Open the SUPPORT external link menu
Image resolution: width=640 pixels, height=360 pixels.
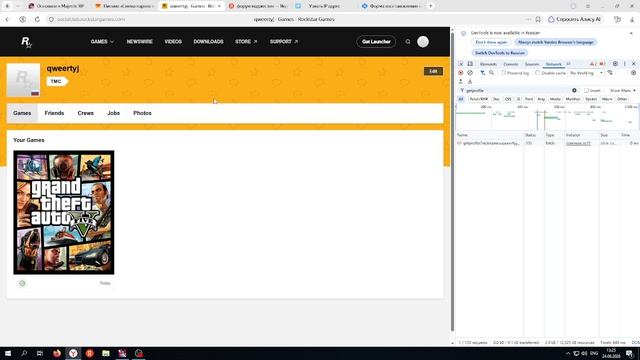284,42
